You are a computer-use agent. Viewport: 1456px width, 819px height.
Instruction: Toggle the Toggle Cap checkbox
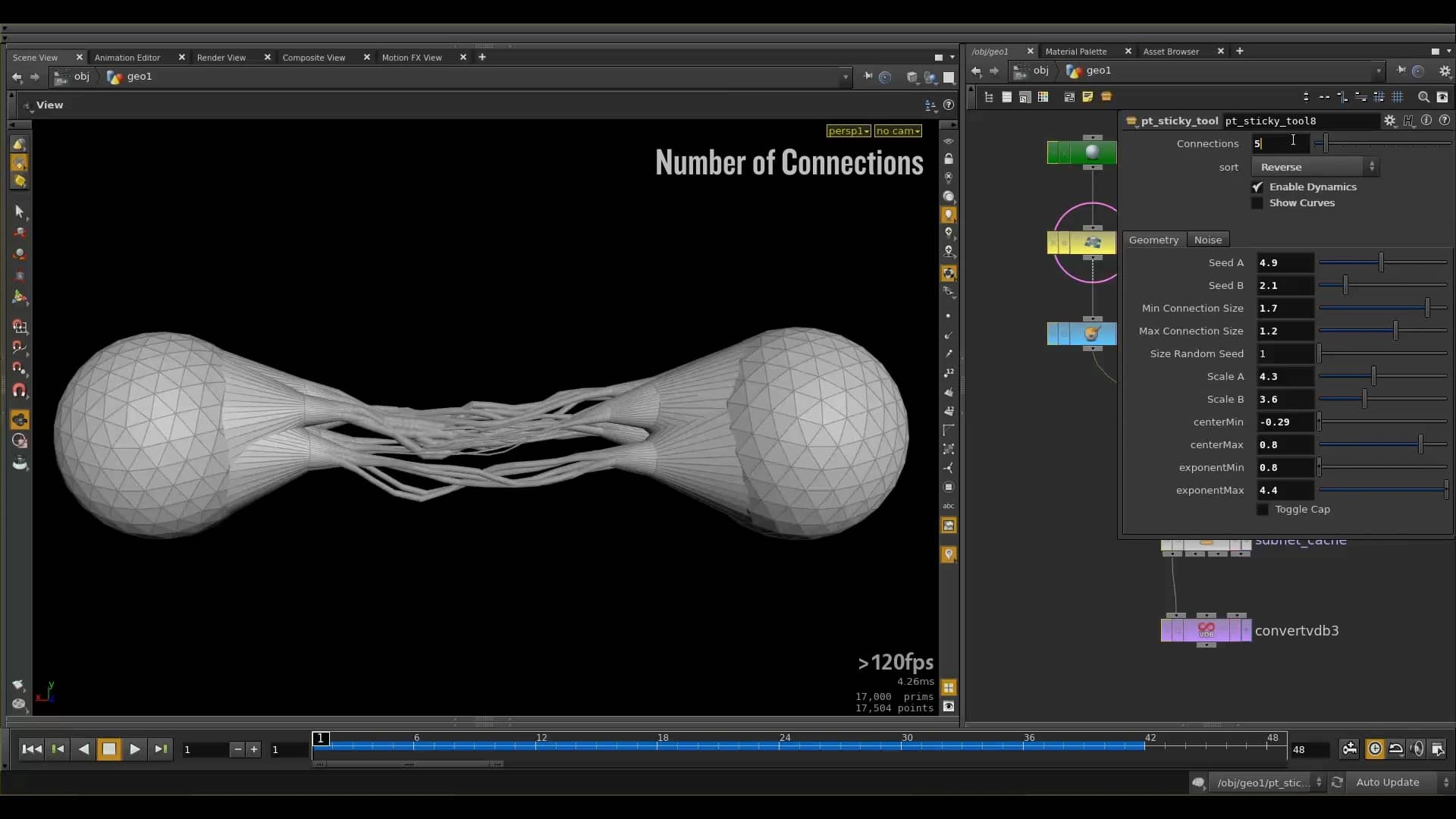[x=1261, y=510]
